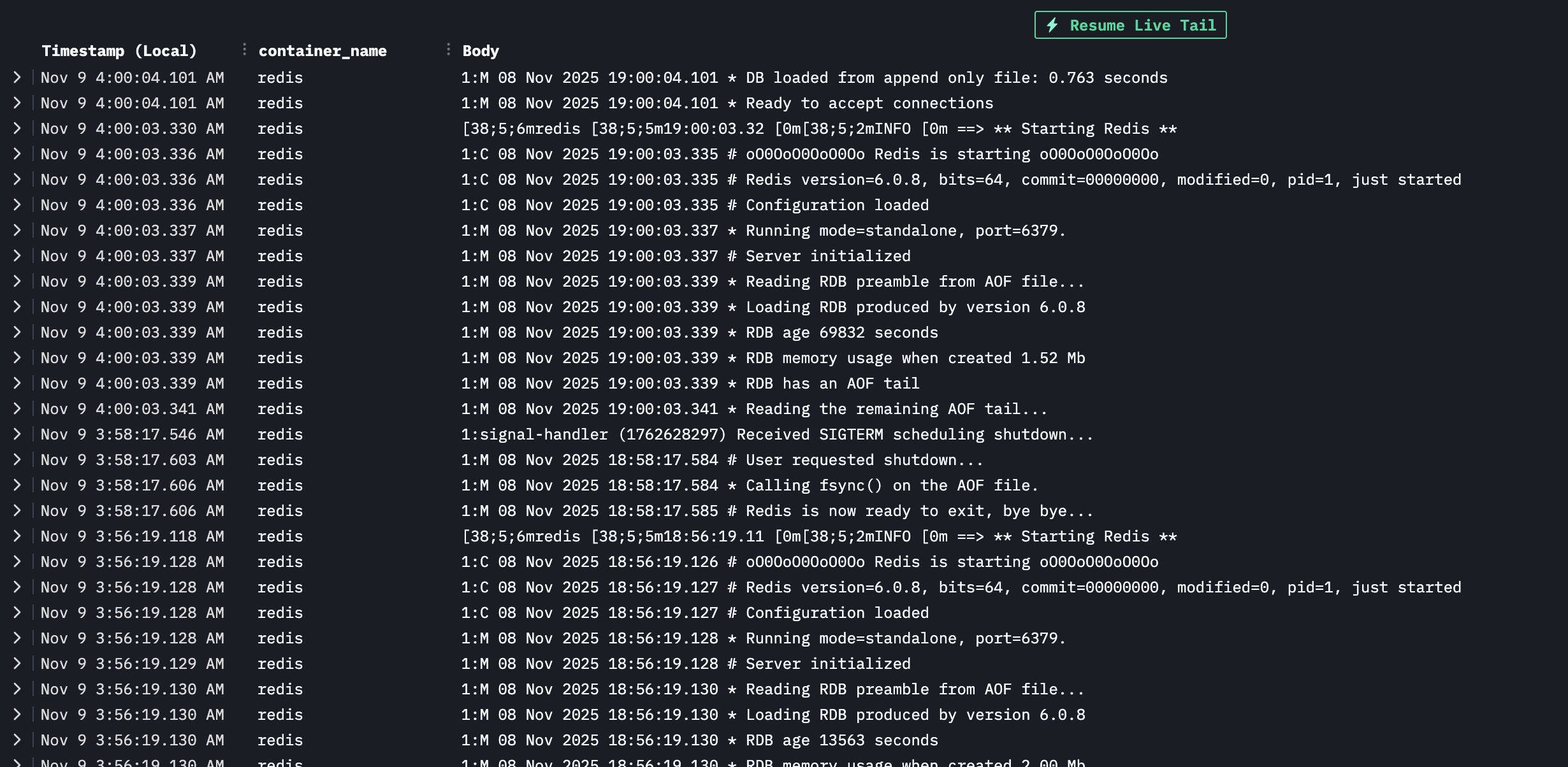
Task: Click the container_name column header
Action: click(x=323, y=51)
